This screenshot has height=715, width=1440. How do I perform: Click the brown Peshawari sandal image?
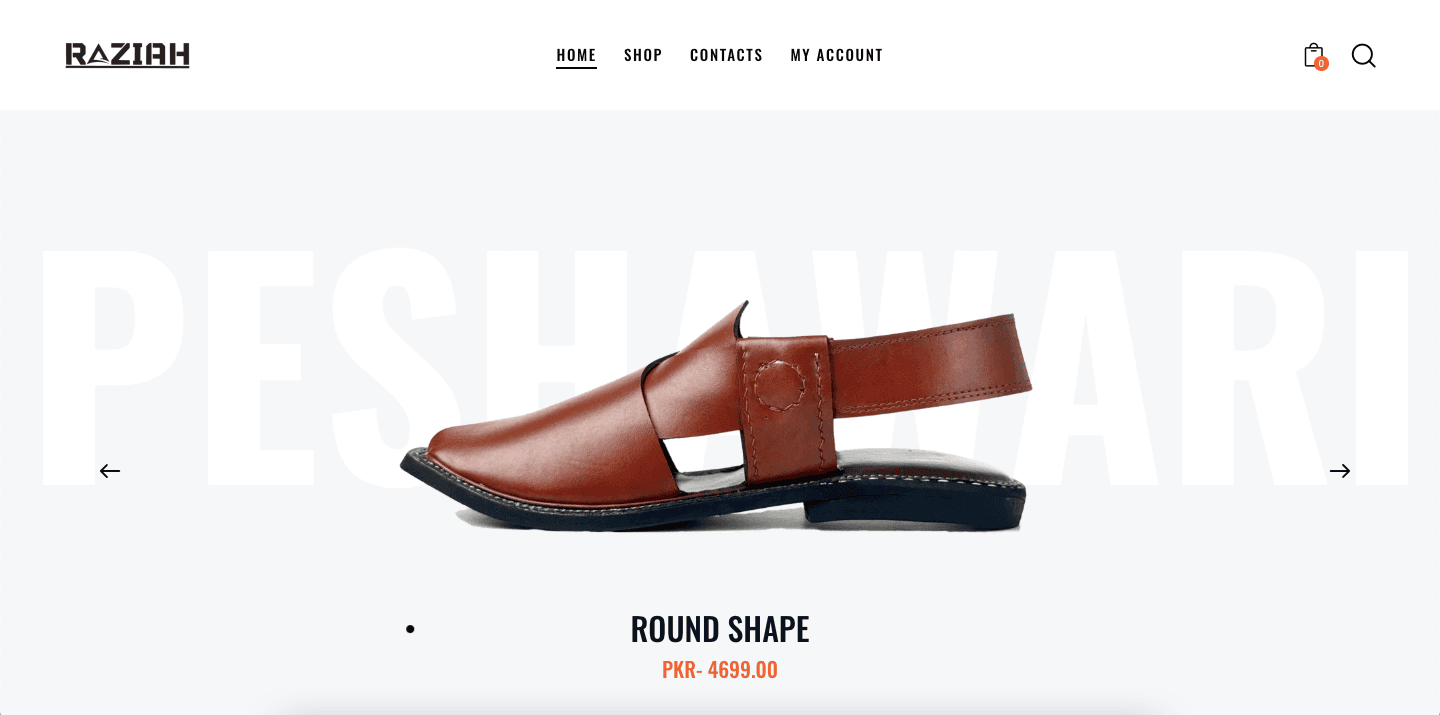coord(716,416)
